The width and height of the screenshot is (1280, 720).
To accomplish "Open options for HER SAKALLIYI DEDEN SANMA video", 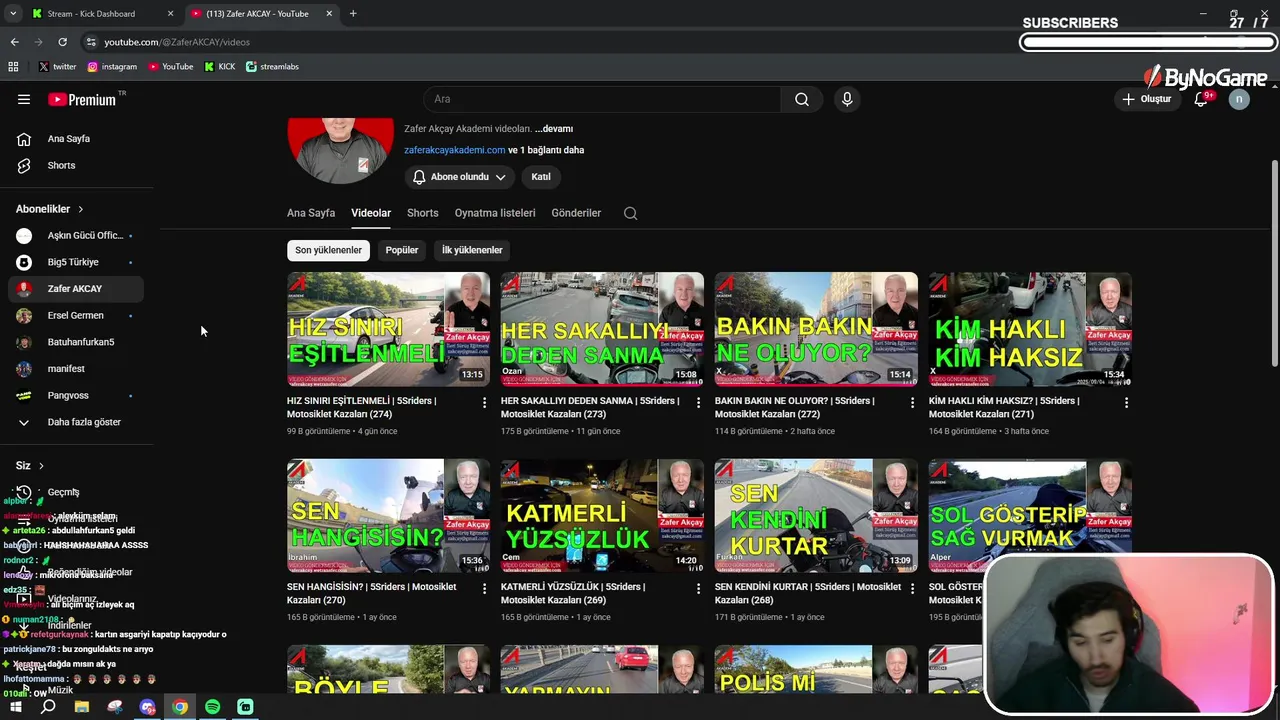I will click(x=698, y=402).
